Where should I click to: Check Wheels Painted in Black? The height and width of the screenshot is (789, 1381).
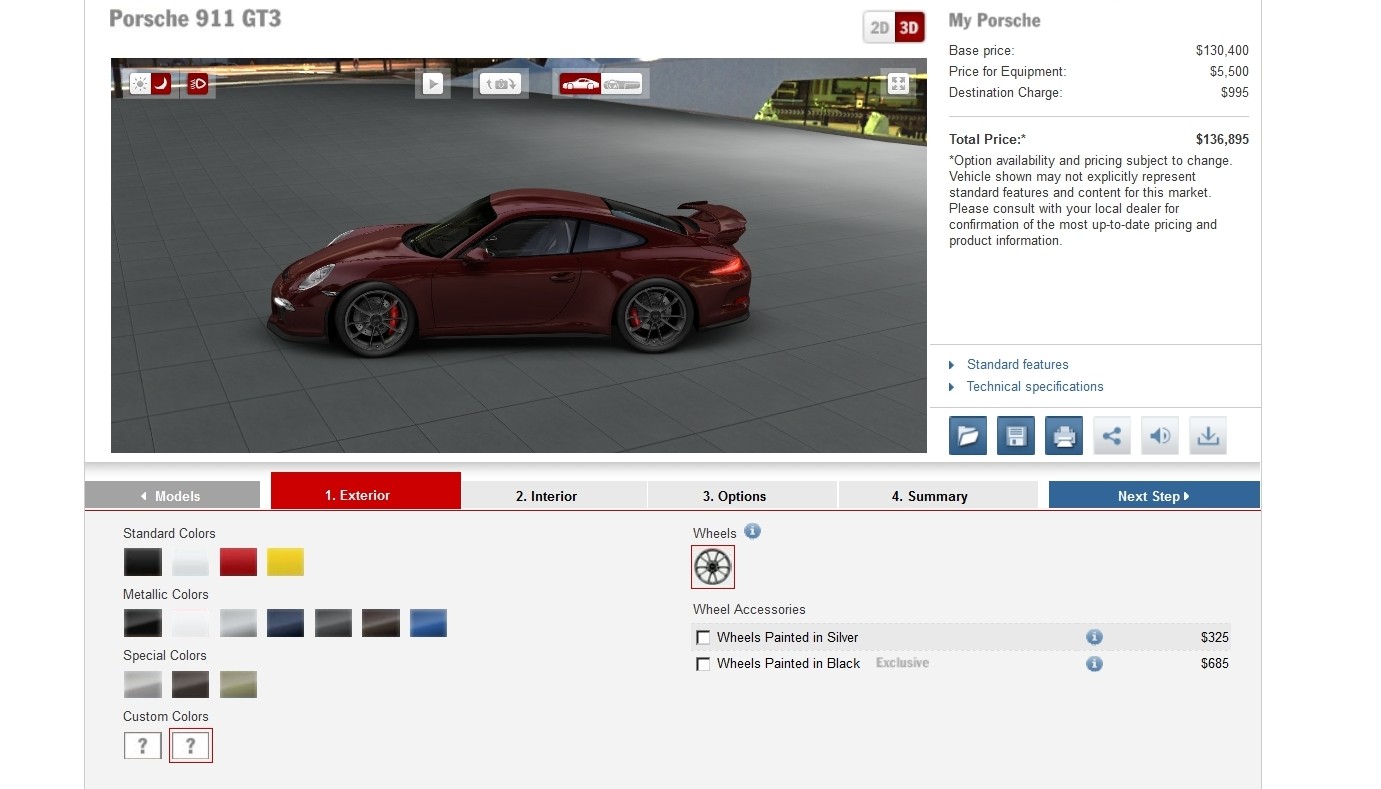point(703,664)
